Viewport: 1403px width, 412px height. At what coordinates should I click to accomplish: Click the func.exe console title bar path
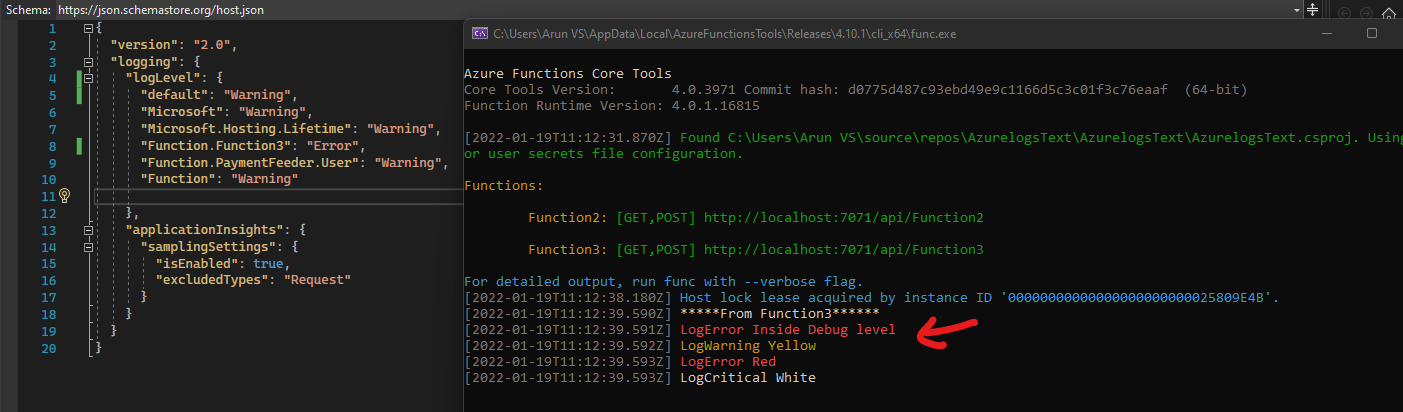(x=725, y=32)
